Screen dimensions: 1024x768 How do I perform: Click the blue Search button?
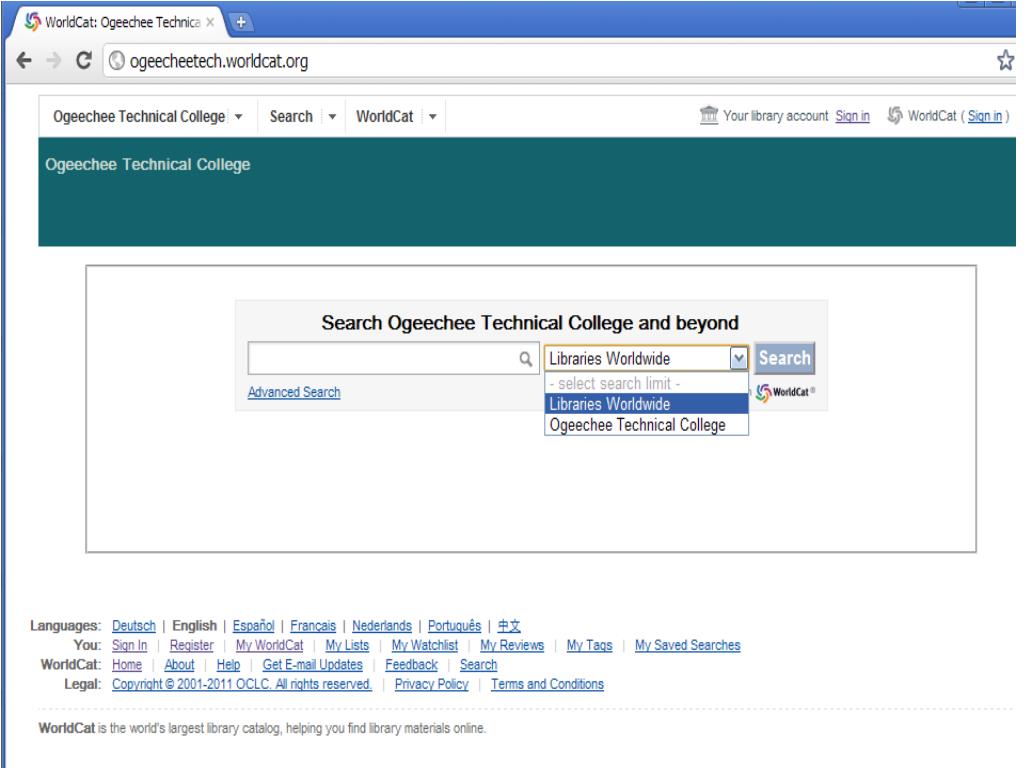coord(784,358)
